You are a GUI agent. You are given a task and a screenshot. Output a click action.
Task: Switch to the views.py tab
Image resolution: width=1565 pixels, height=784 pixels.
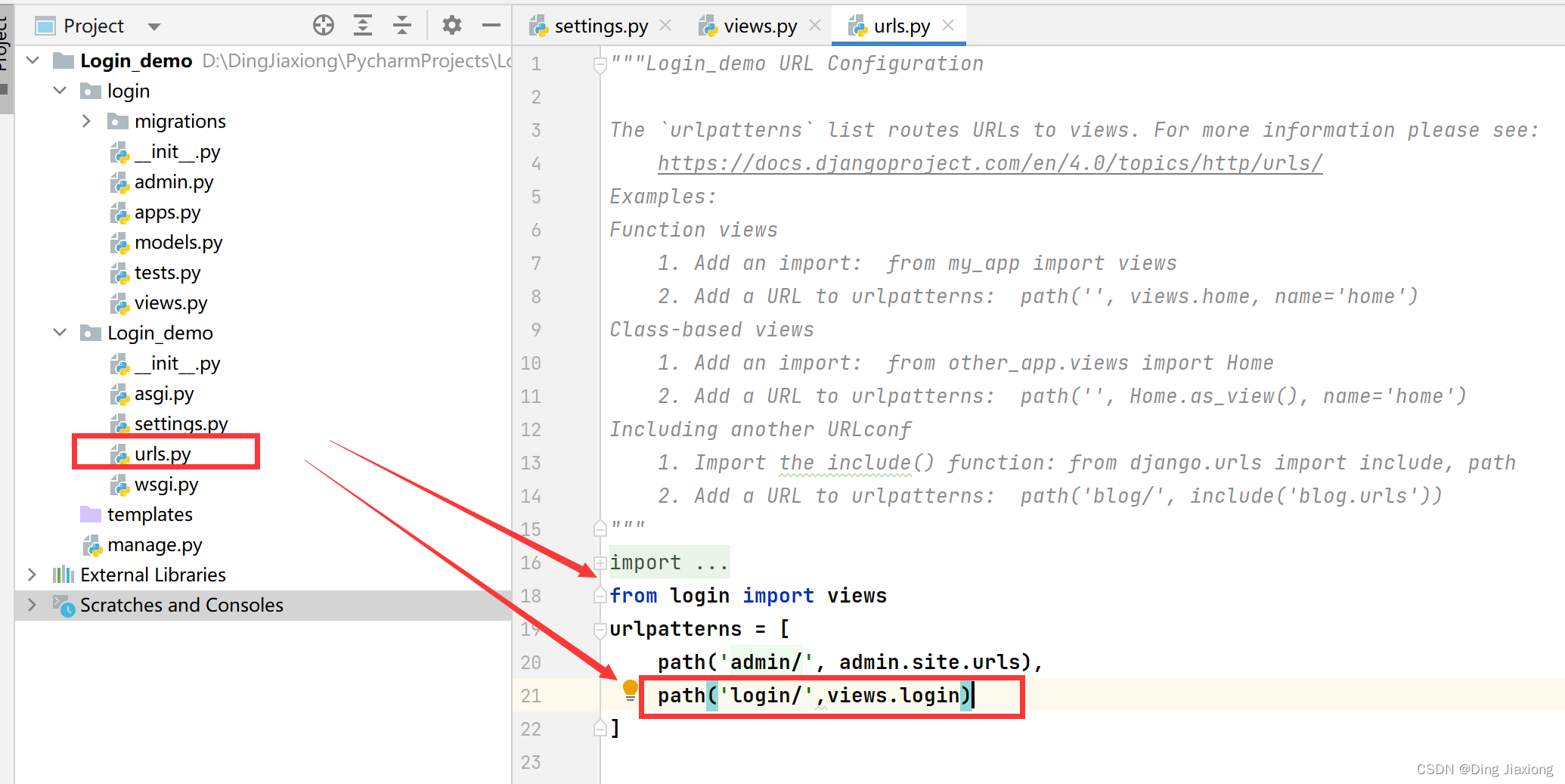pyautogui.click(x=759, y=26)
